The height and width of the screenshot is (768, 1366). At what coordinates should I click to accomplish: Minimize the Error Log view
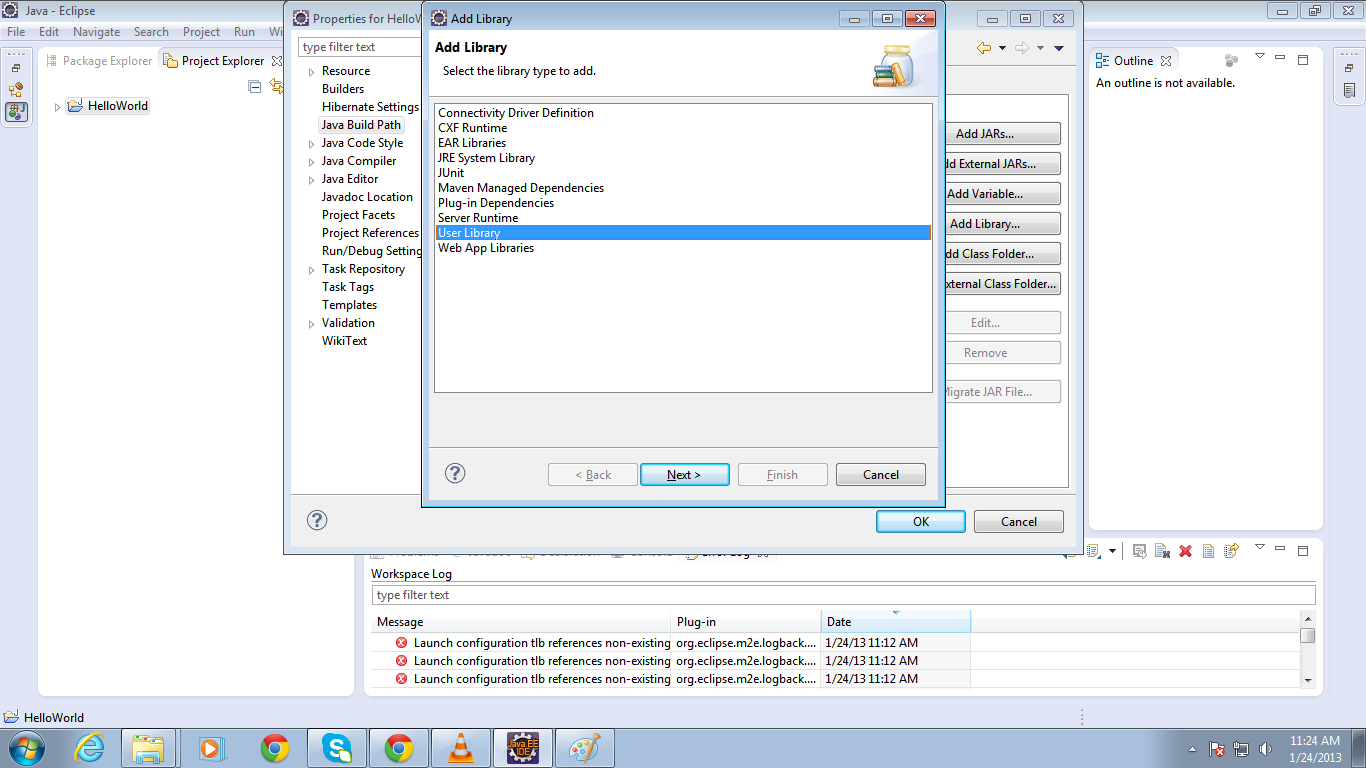[1282, 548]
